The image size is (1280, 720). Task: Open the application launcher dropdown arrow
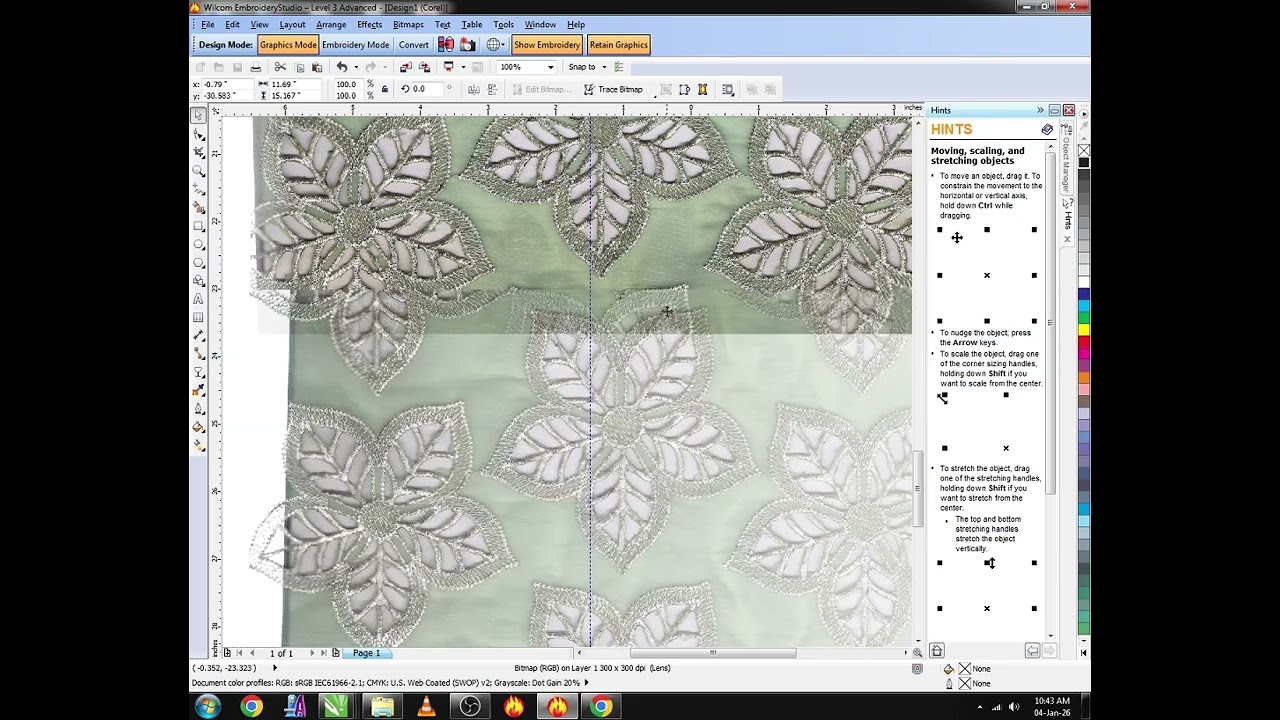462,67
